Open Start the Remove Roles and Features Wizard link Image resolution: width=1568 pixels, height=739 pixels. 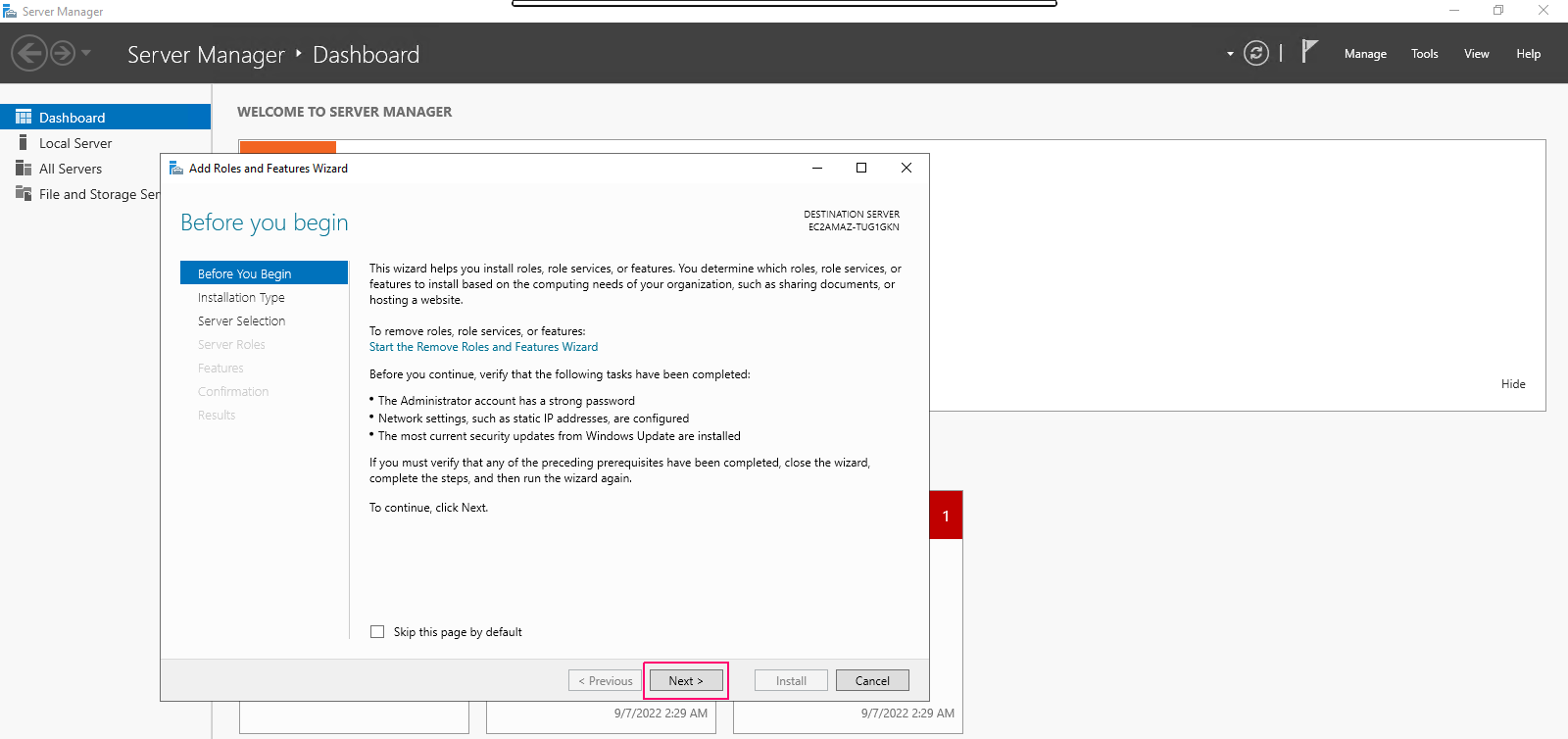pos(483,347)
